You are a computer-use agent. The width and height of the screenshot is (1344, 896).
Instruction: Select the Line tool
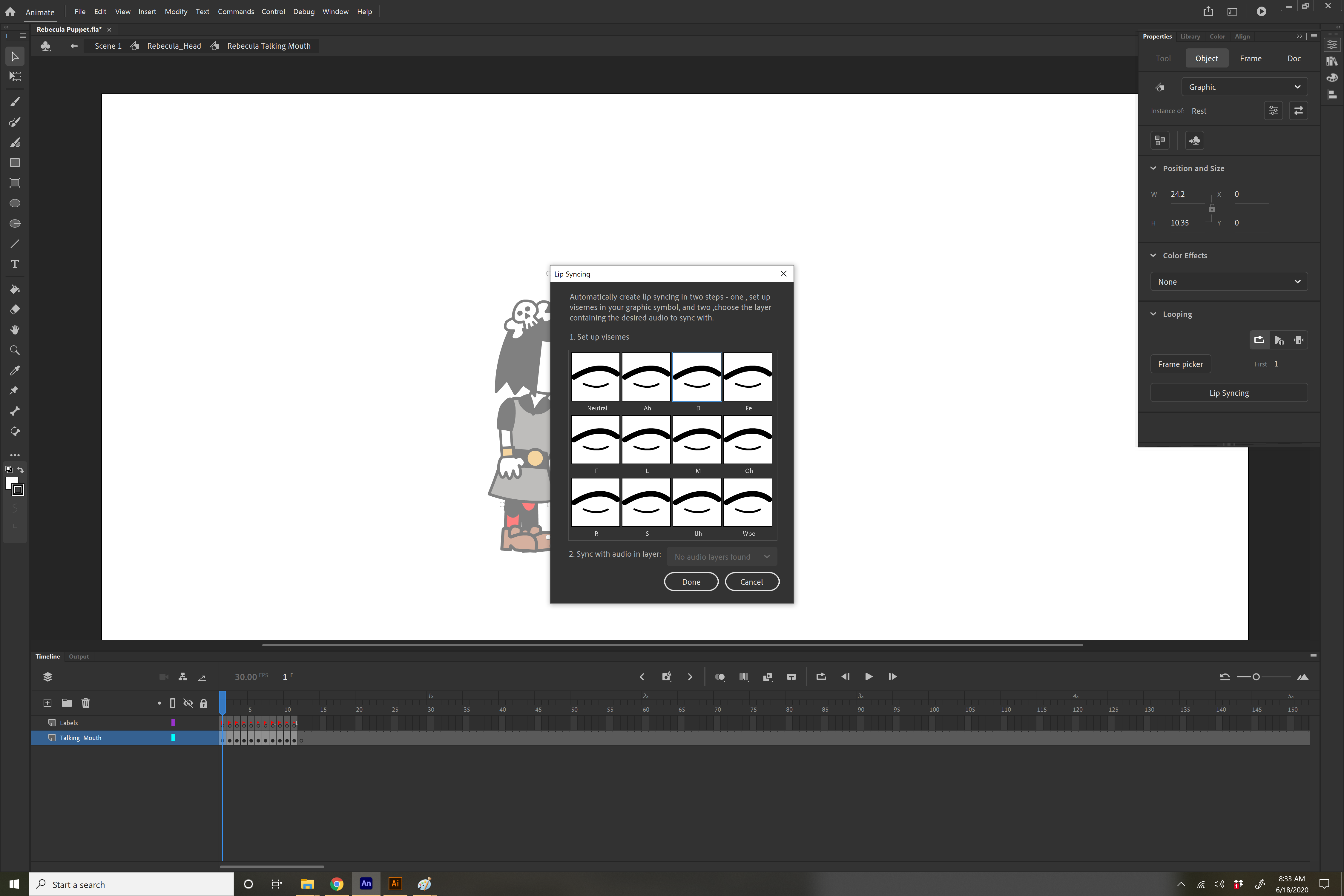tap(15, 244)
